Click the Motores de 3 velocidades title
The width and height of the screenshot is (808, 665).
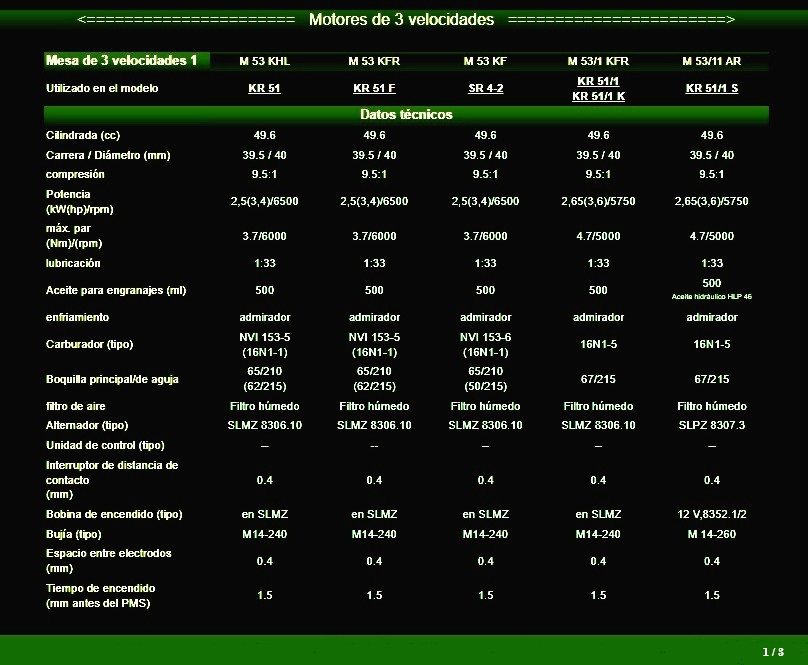[401, 20]
